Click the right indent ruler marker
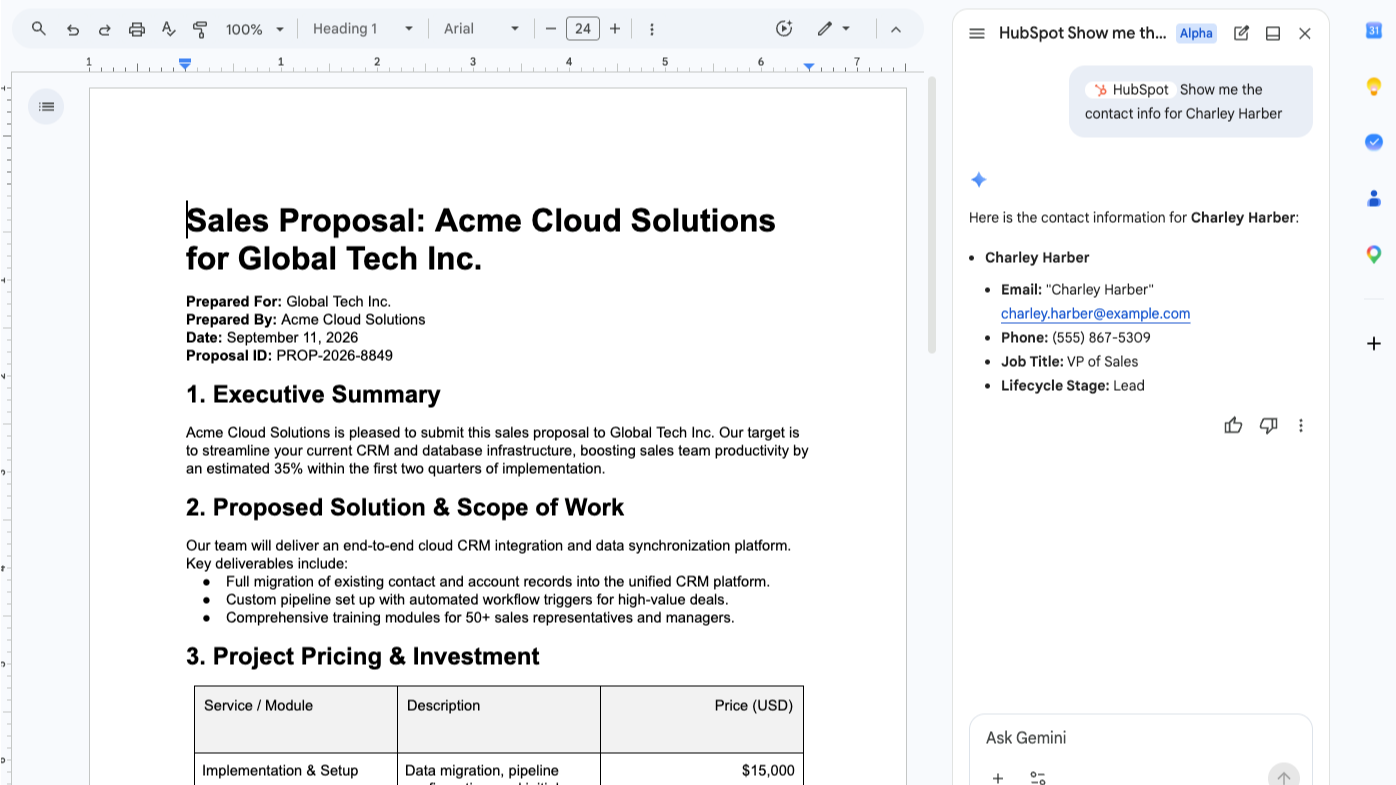 pos(809,66)
